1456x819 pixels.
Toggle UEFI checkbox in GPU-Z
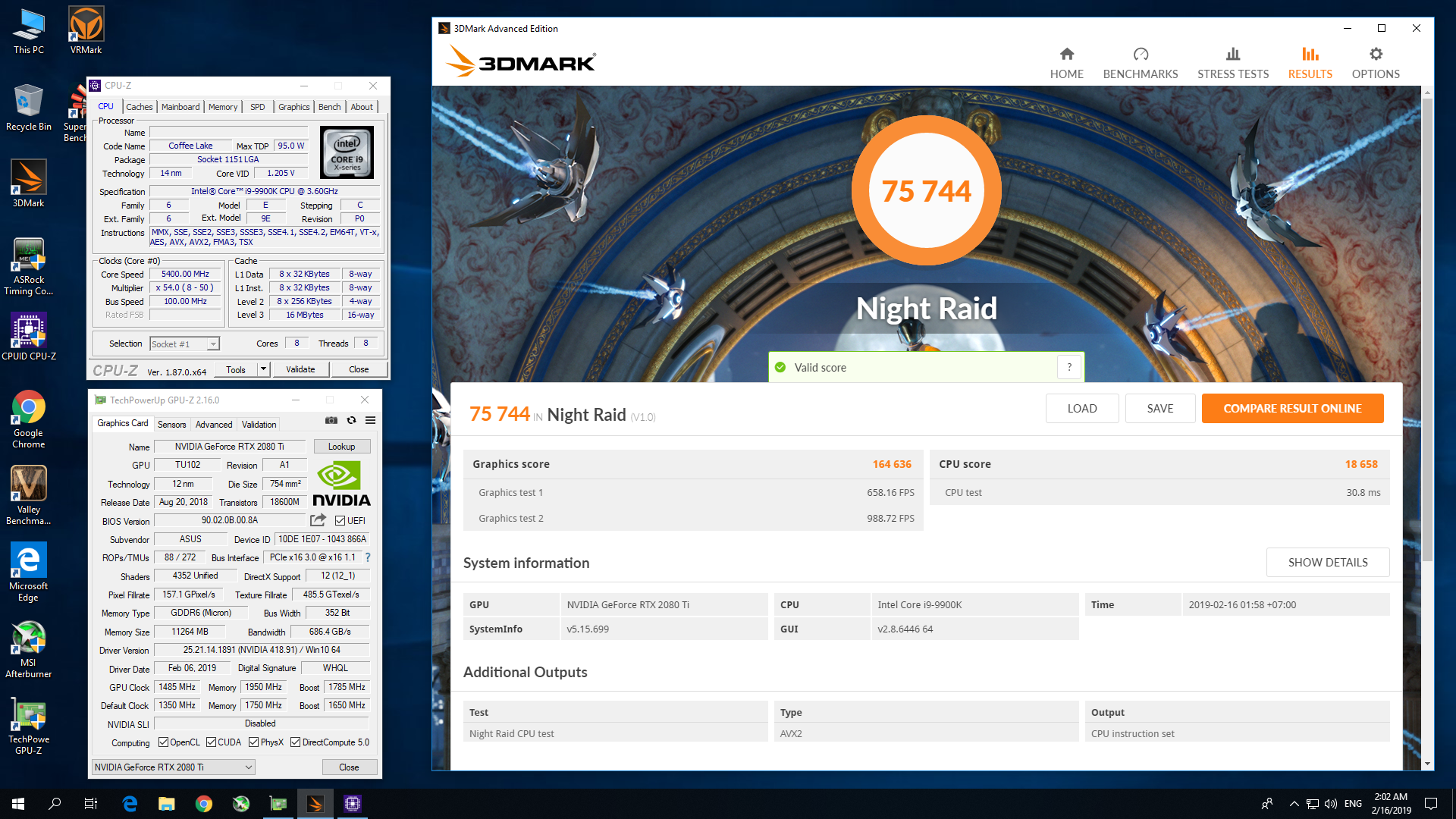point(340,521)
